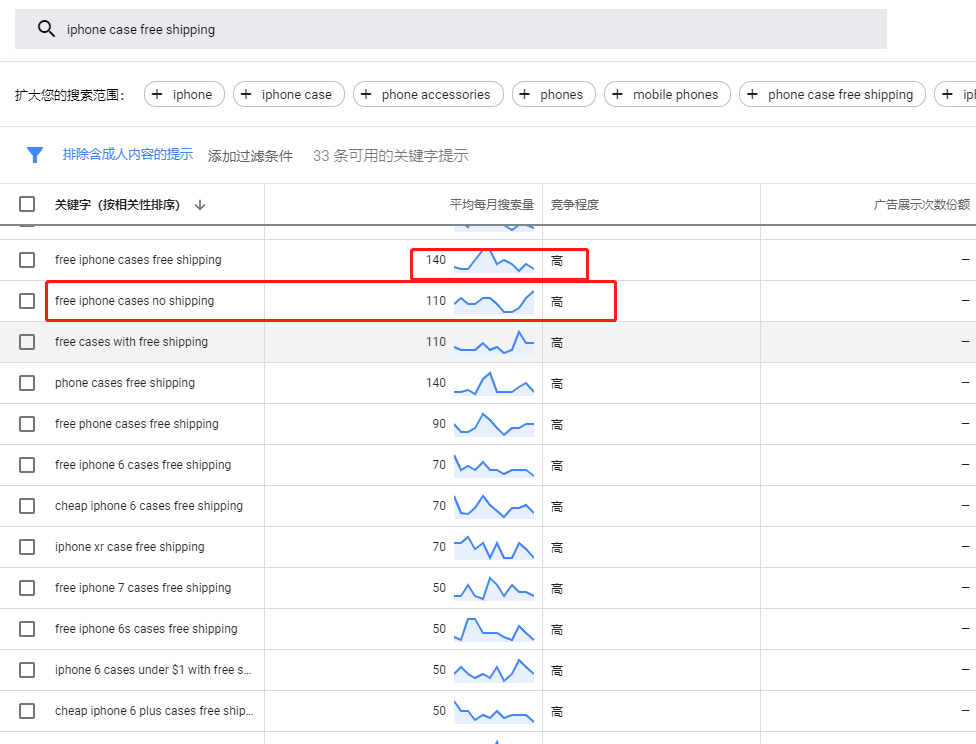Check the 'free iphone cases no shipping' row

27,301
